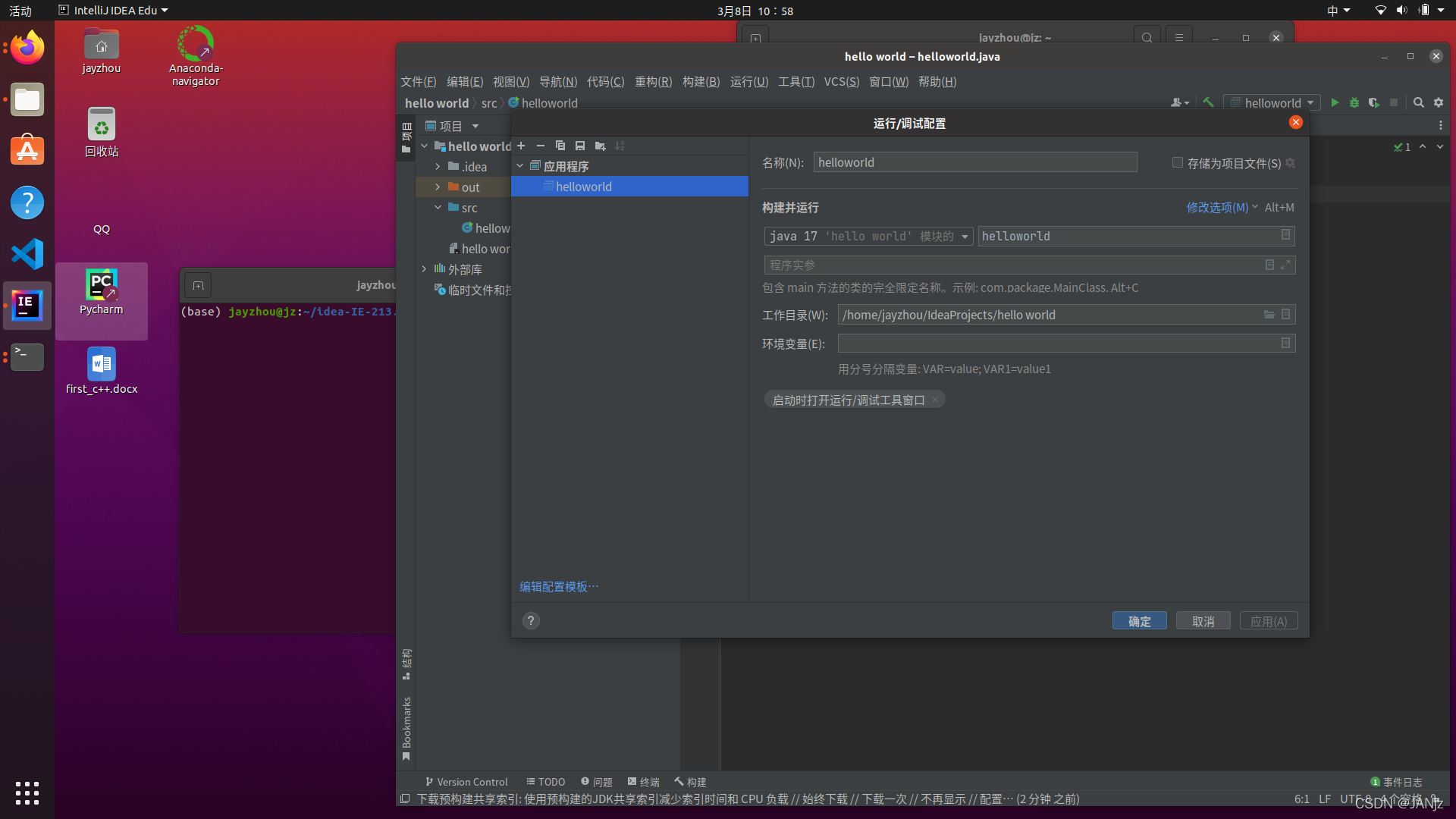Open the java 17 module dropdown

tap(868, 236)
